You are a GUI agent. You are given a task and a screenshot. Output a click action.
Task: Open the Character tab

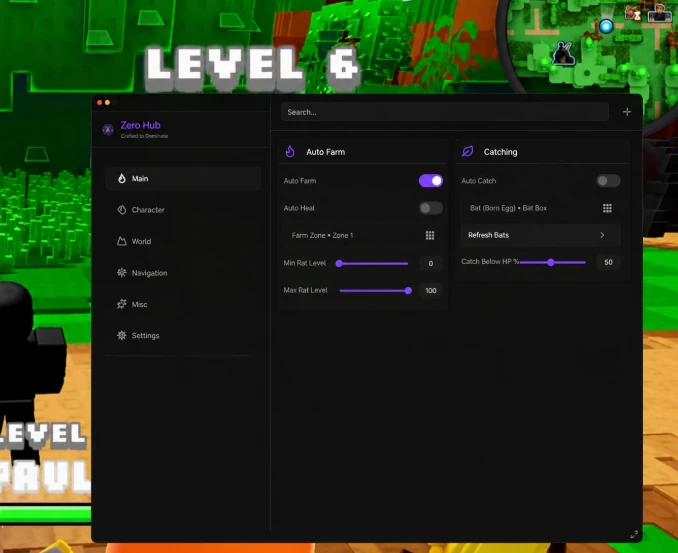183,210
